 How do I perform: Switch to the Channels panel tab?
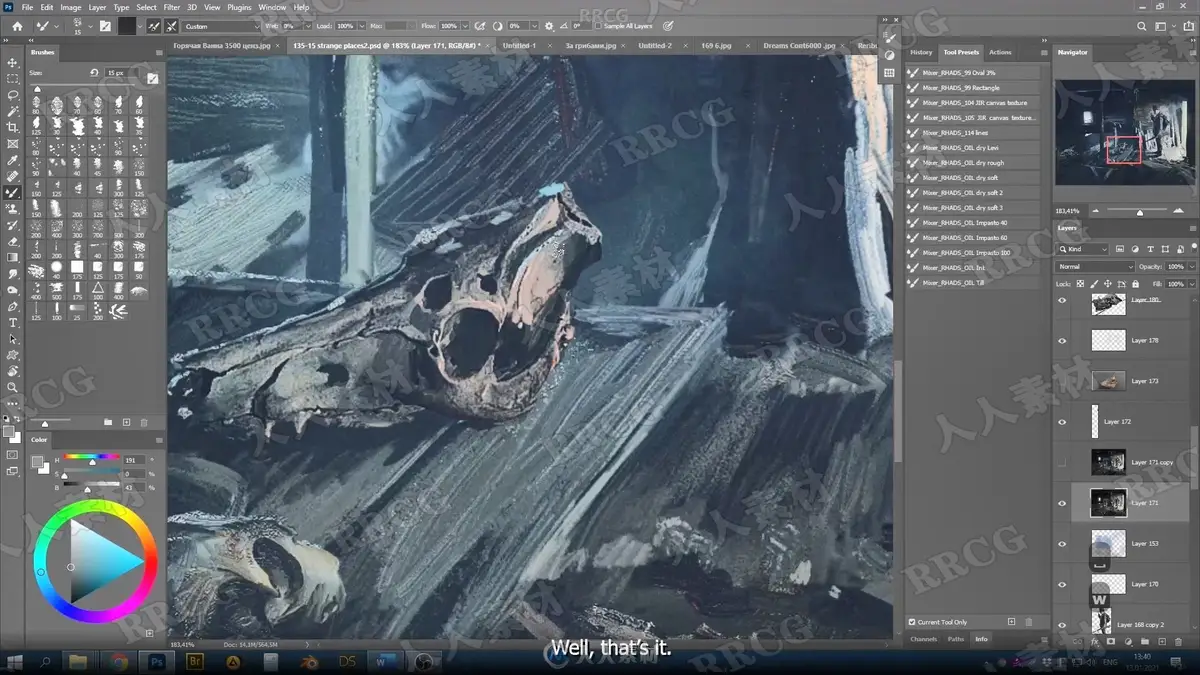923,639
